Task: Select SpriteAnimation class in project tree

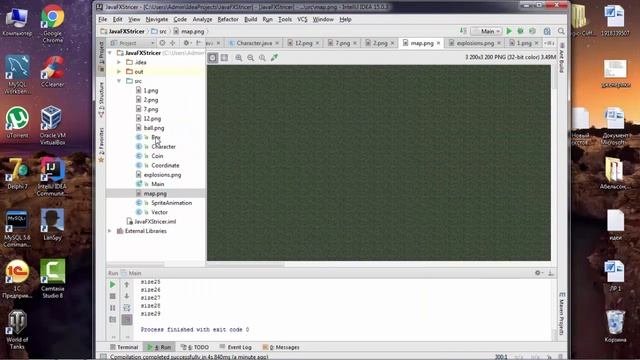Action: pyautogui.click(x=171, y=203)
